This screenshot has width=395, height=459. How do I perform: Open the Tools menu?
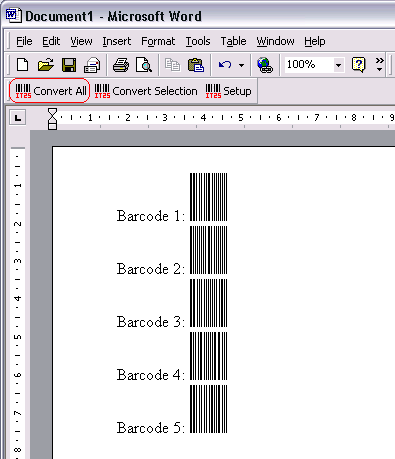tap(198, 41)
